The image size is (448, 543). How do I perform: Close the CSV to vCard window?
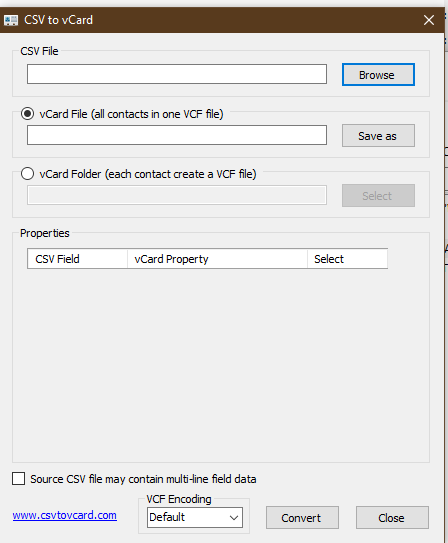coord(429,20)
